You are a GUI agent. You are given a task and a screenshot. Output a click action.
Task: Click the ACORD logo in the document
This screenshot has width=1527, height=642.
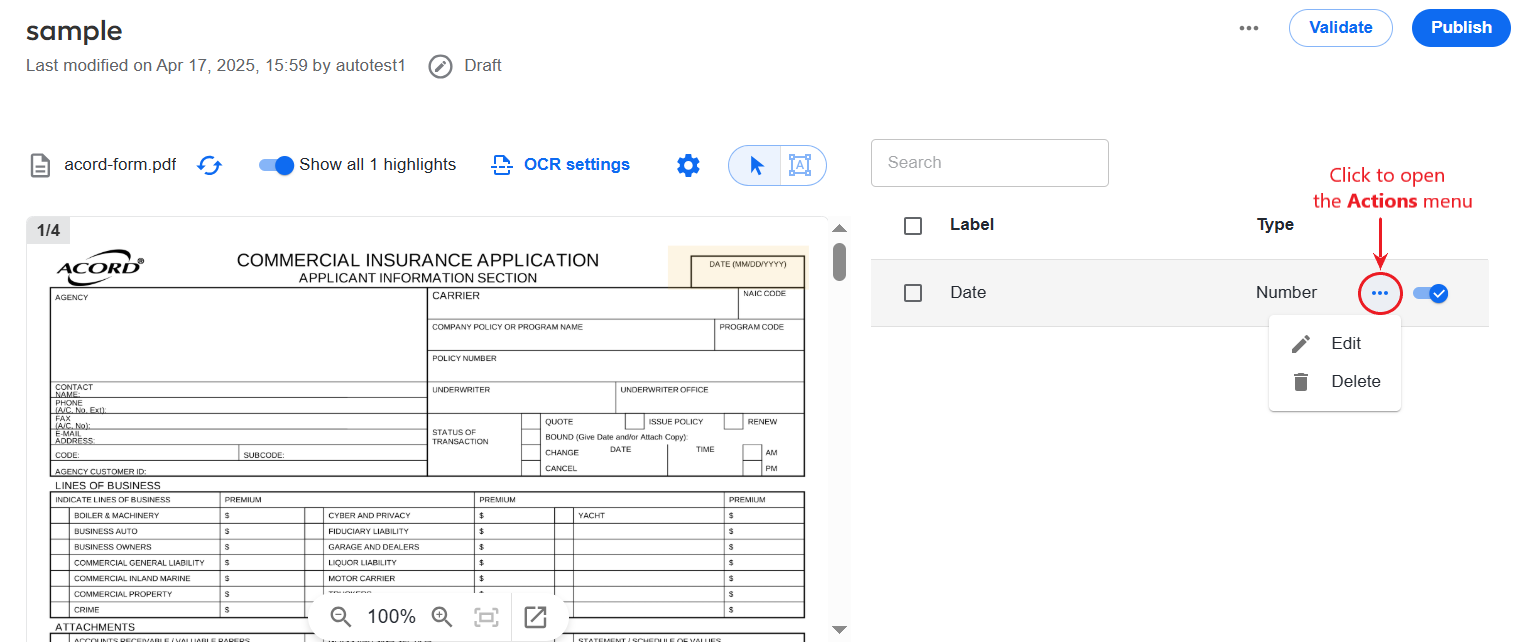pyautogui.click(x=100, y=267)
